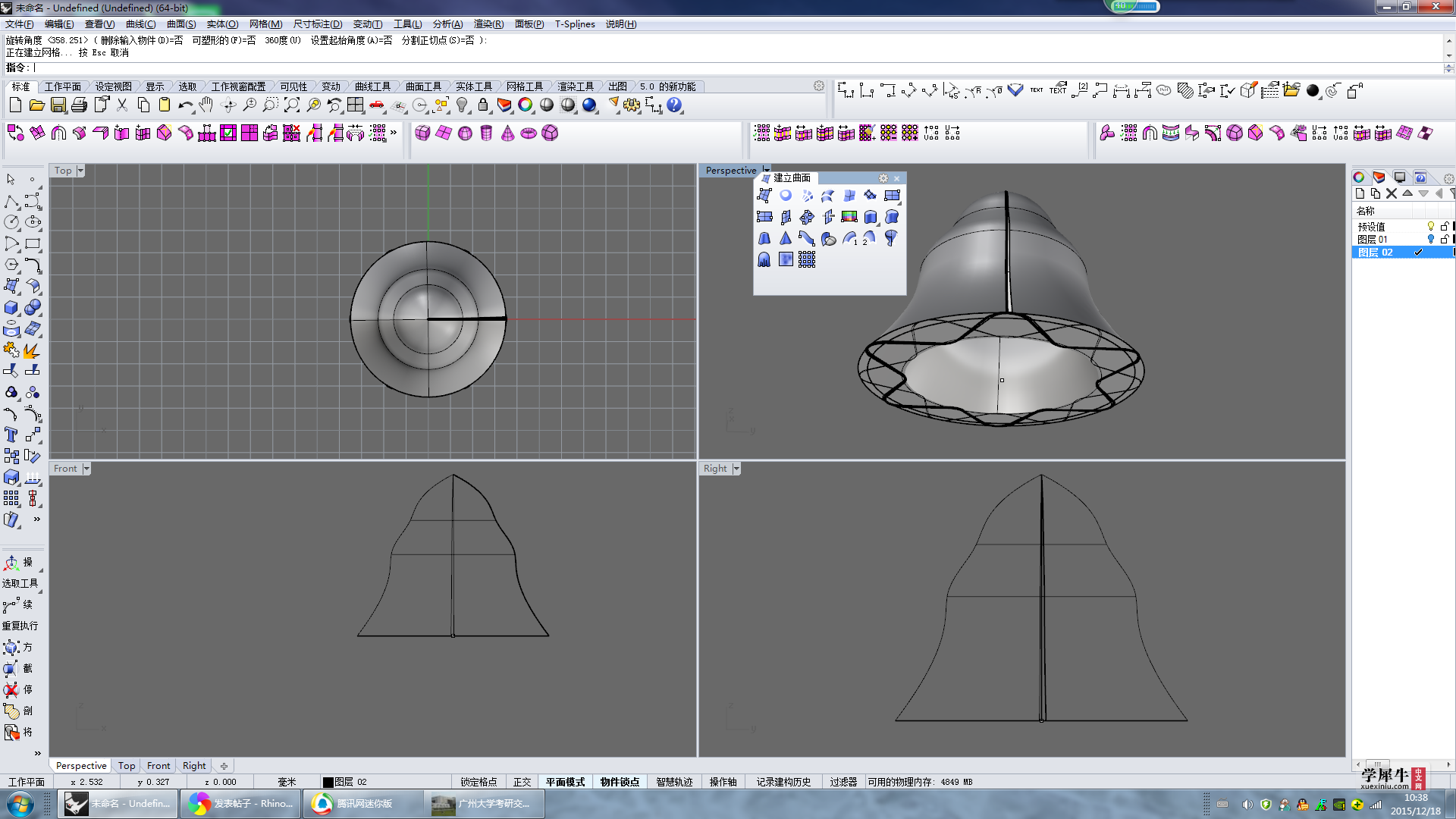Open the 曲面(S) menu
The width and height of the screenshot is (1456, 819).
181,24
